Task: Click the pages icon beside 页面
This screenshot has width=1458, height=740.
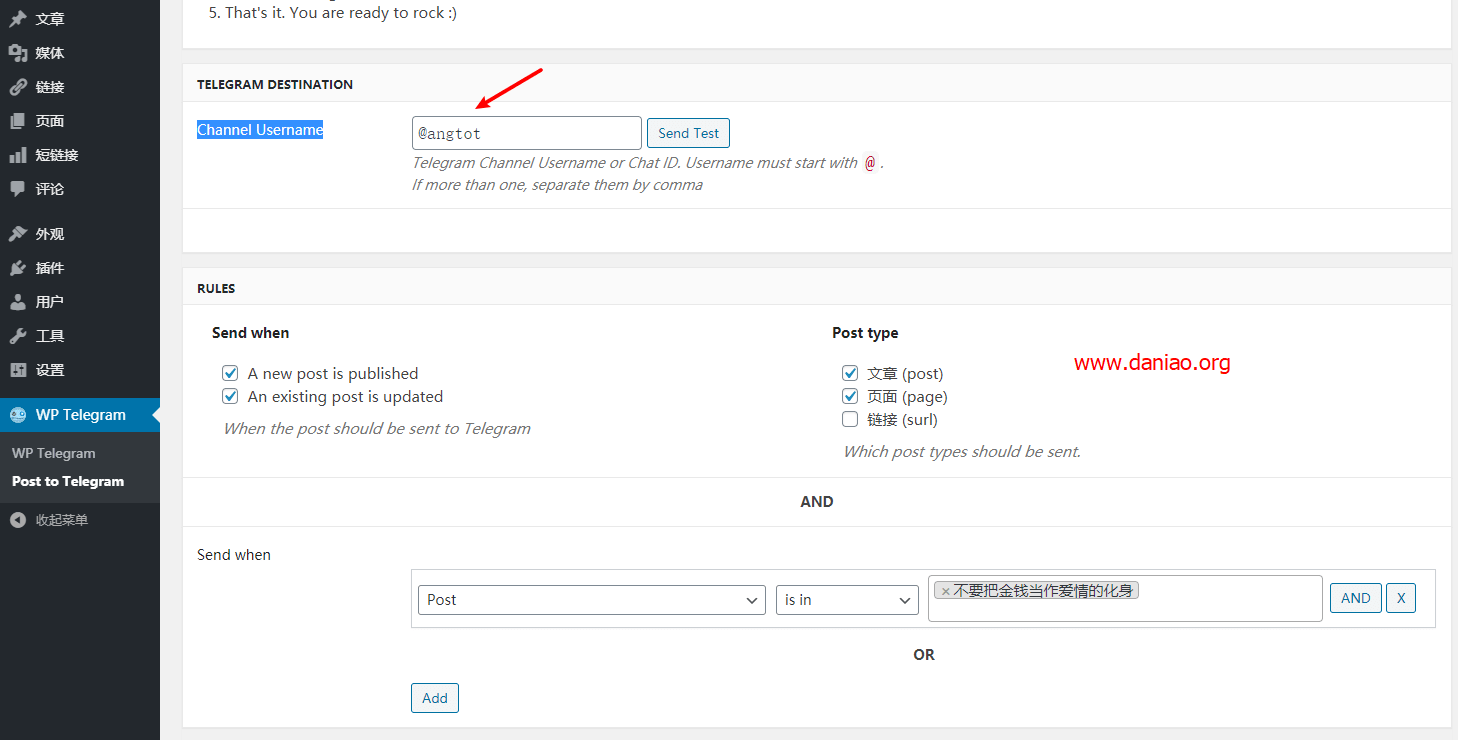Action: 18,121
